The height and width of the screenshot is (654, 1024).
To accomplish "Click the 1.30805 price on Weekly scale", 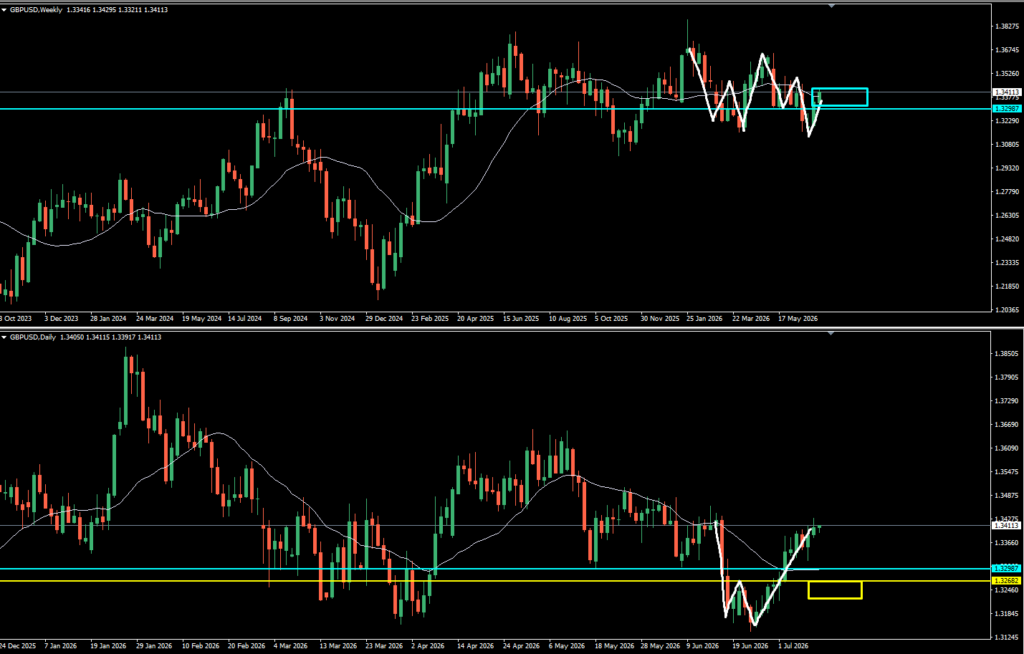I will pyautogui.click(x=1006, y=144).
